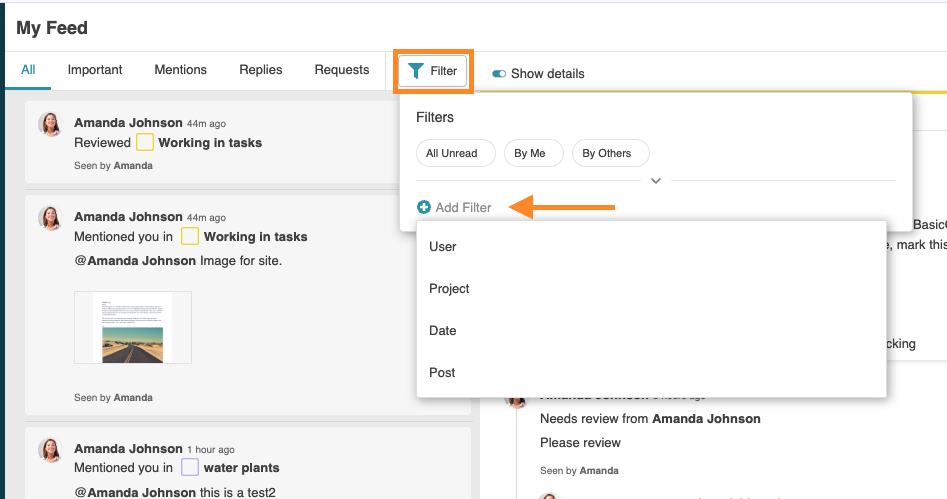This screenshot has height=499, width=947.
Task: Open the Mentions tab
Action: click(180, 70)
